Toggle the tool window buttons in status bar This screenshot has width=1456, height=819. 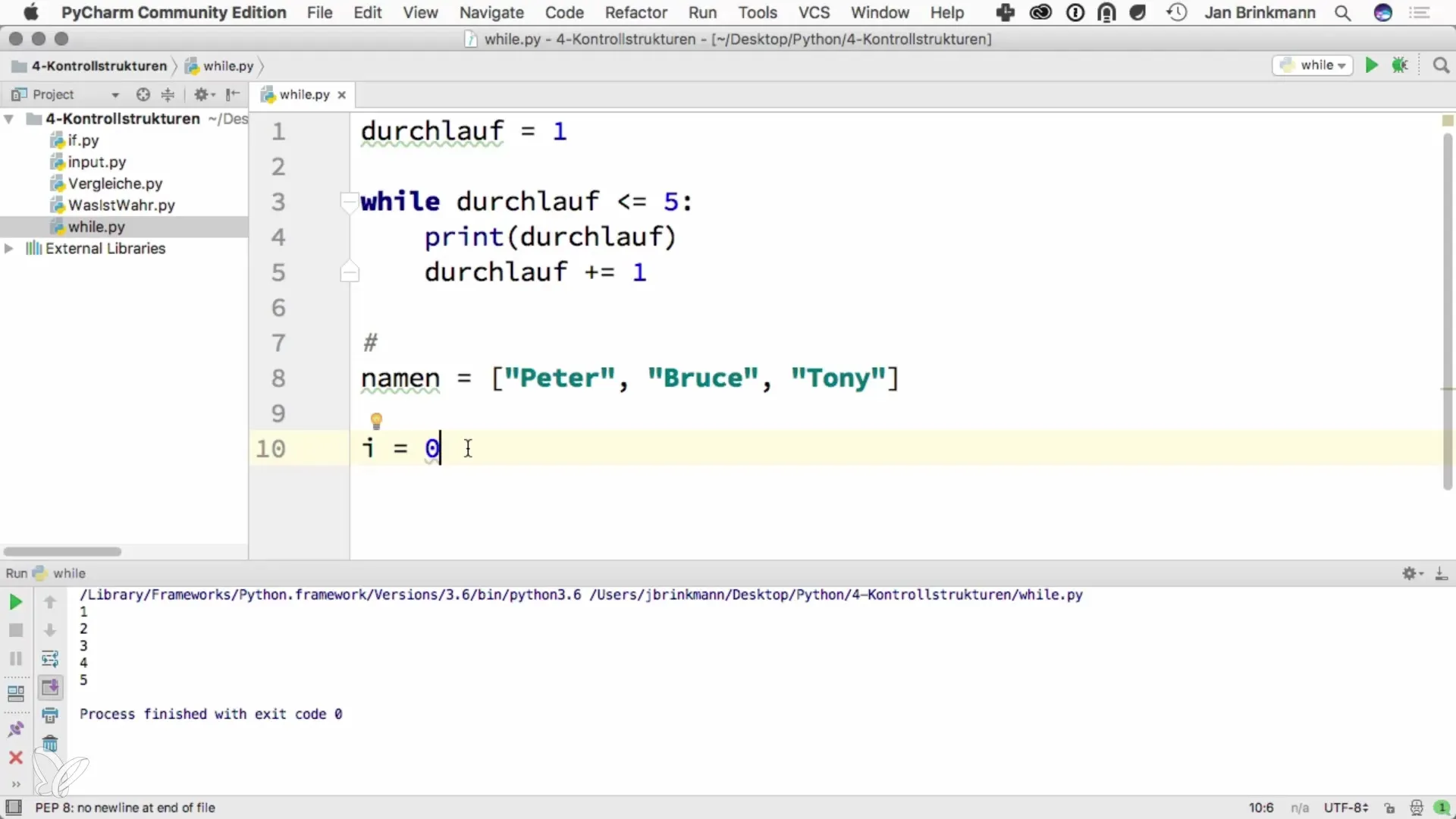click(14, 808)
